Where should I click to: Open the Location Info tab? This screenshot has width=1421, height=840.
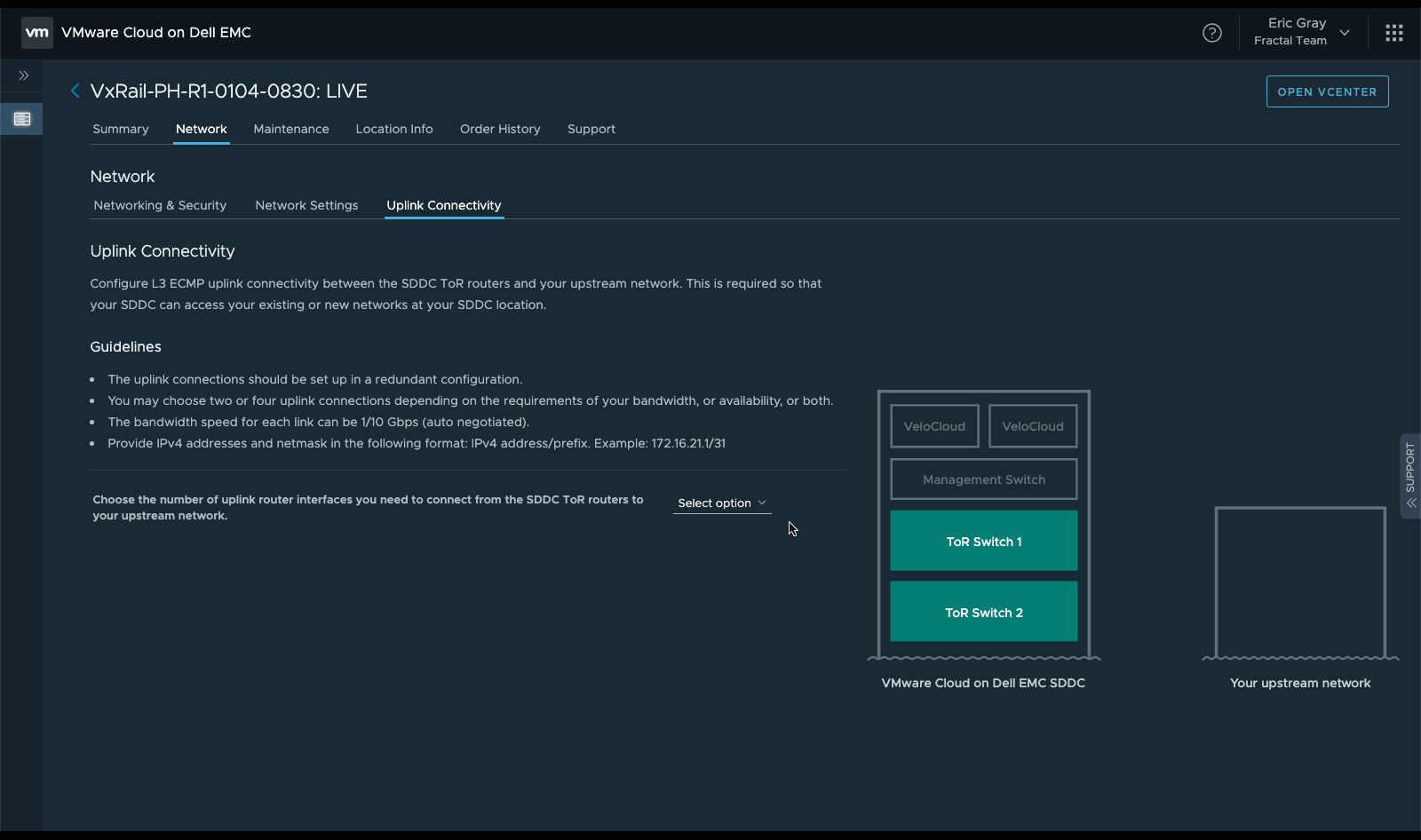point(394,129)
